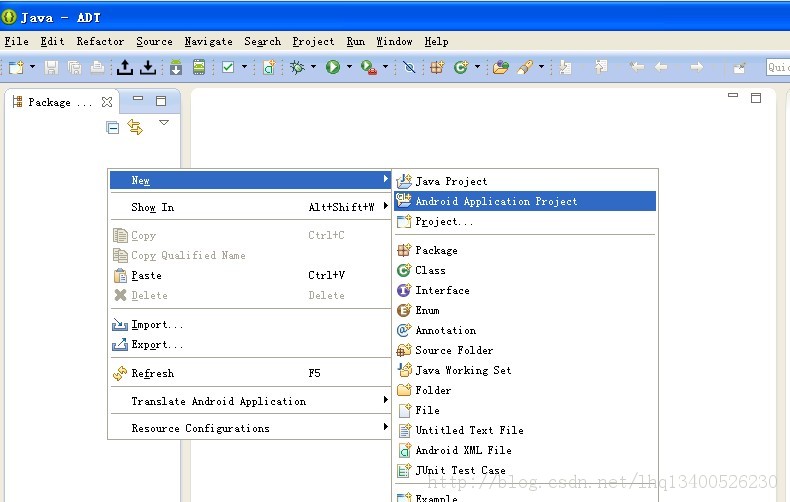Click the Search flashlight toolbar icon

tap(525, 67)
